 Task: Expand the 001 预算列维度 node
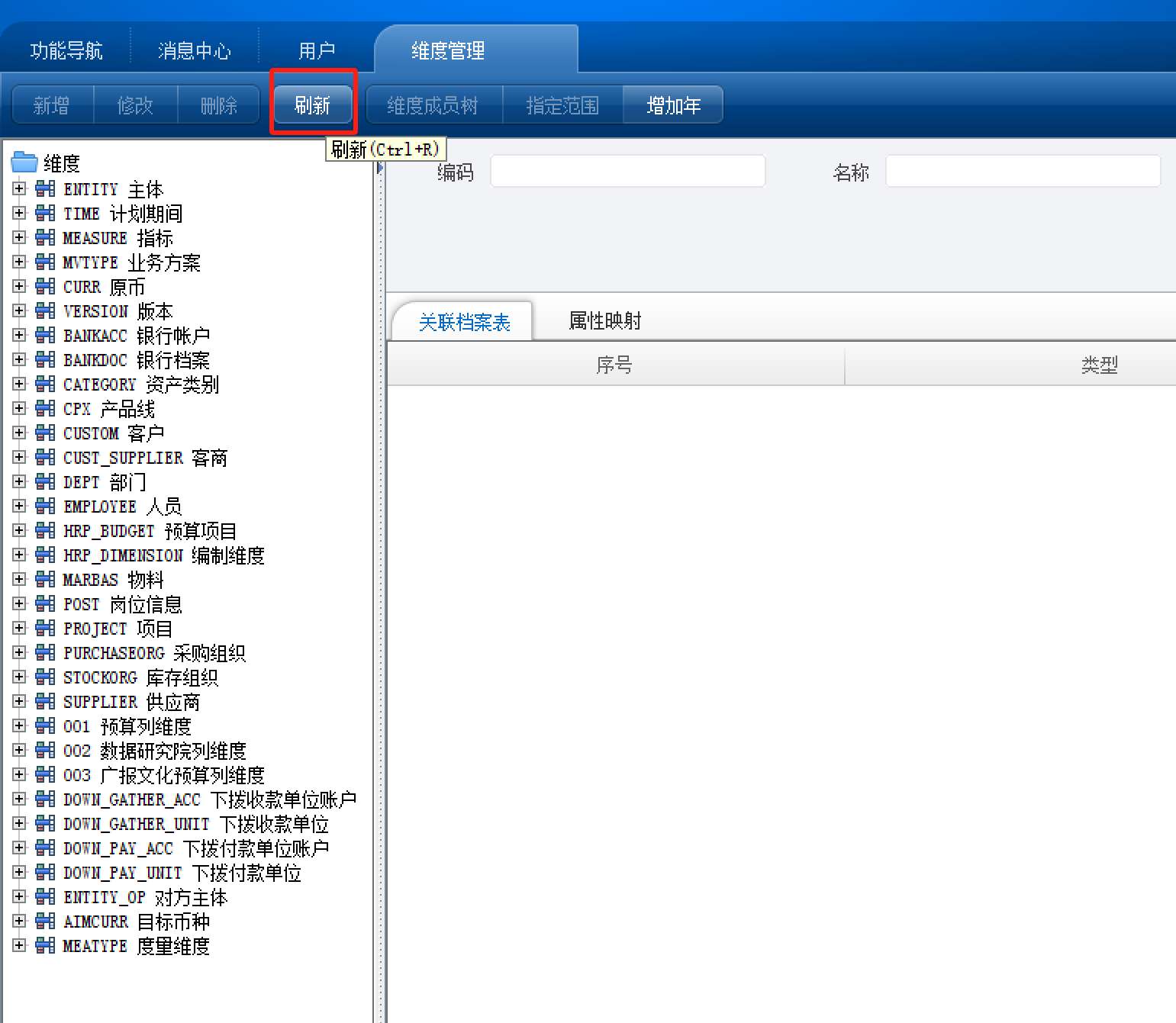[x=19, y=725]
